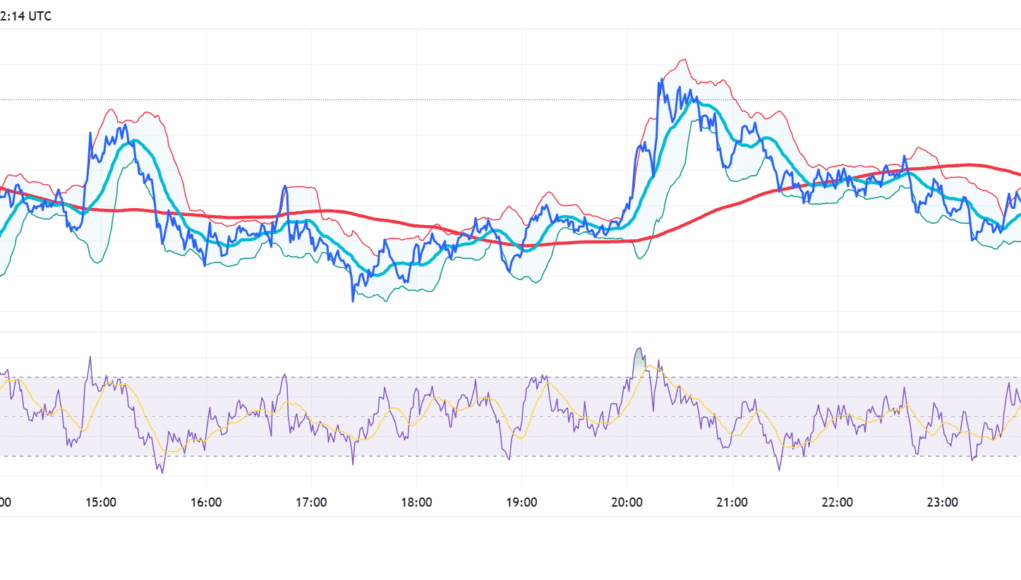
Task: Select the 19:00 time axis label
Action: [x=522, y=502]
